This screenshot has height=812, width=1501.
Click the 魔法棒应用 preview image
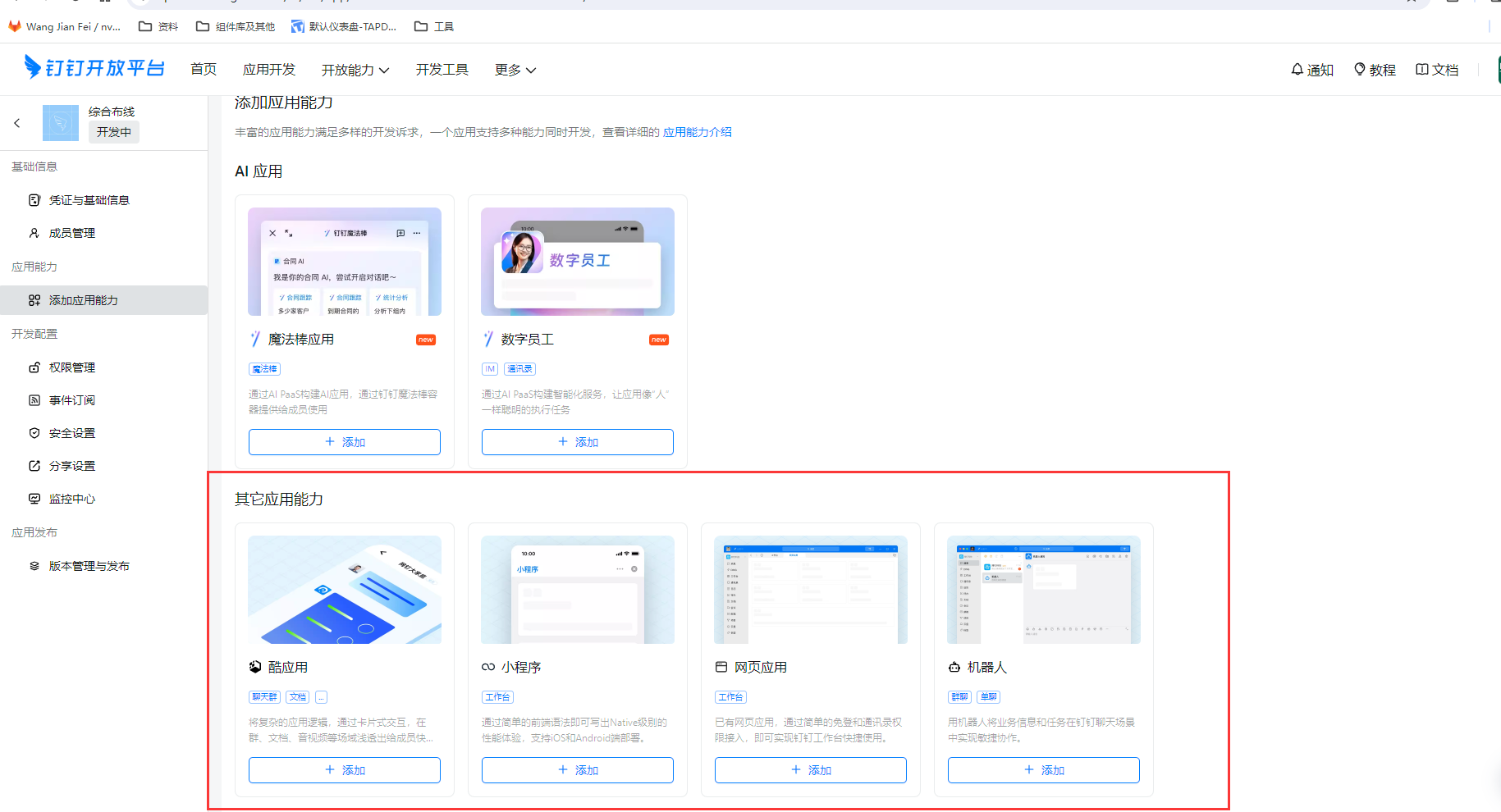coord(345,262)
